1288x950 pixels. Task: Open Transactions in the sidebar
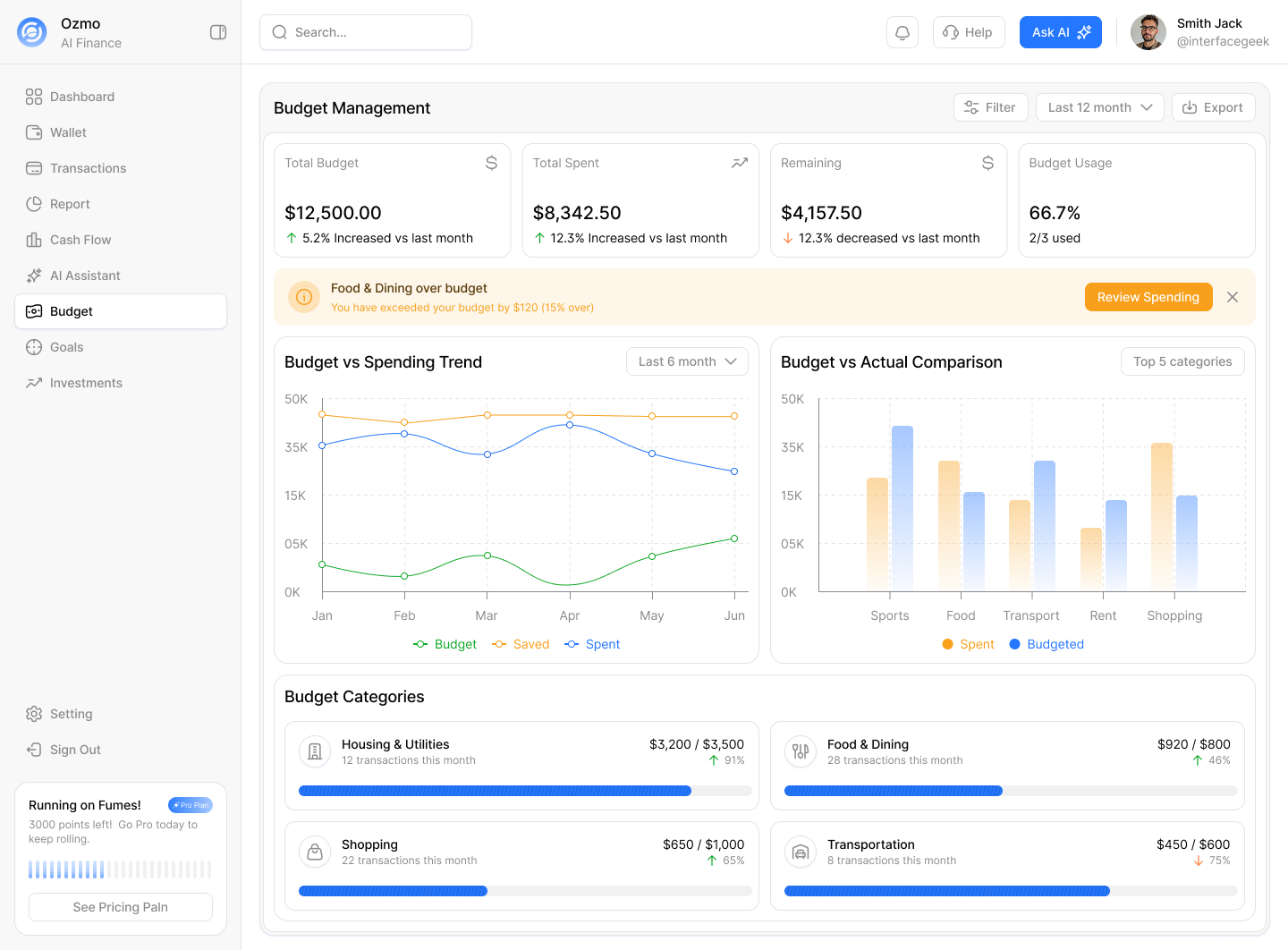tap(88, 168)
